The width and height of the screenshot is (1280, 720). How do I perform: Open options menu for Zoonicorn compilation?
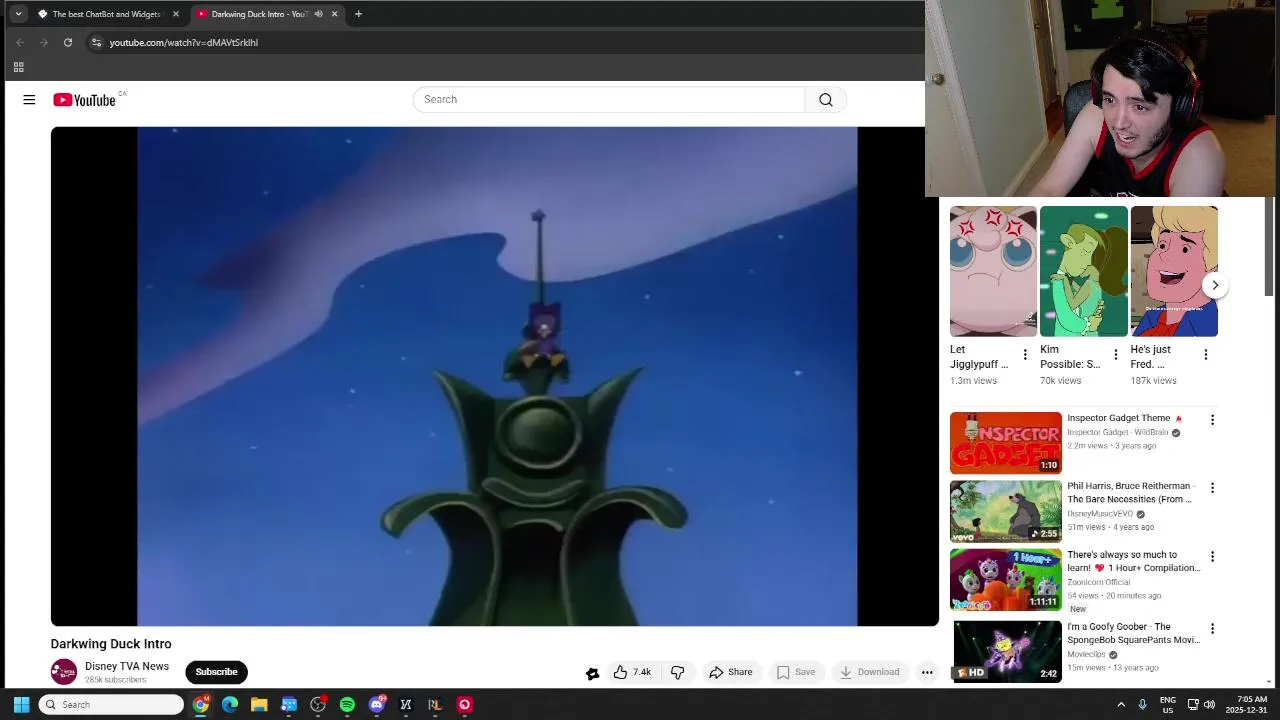pyautogui.click(x=1212, y=556)
